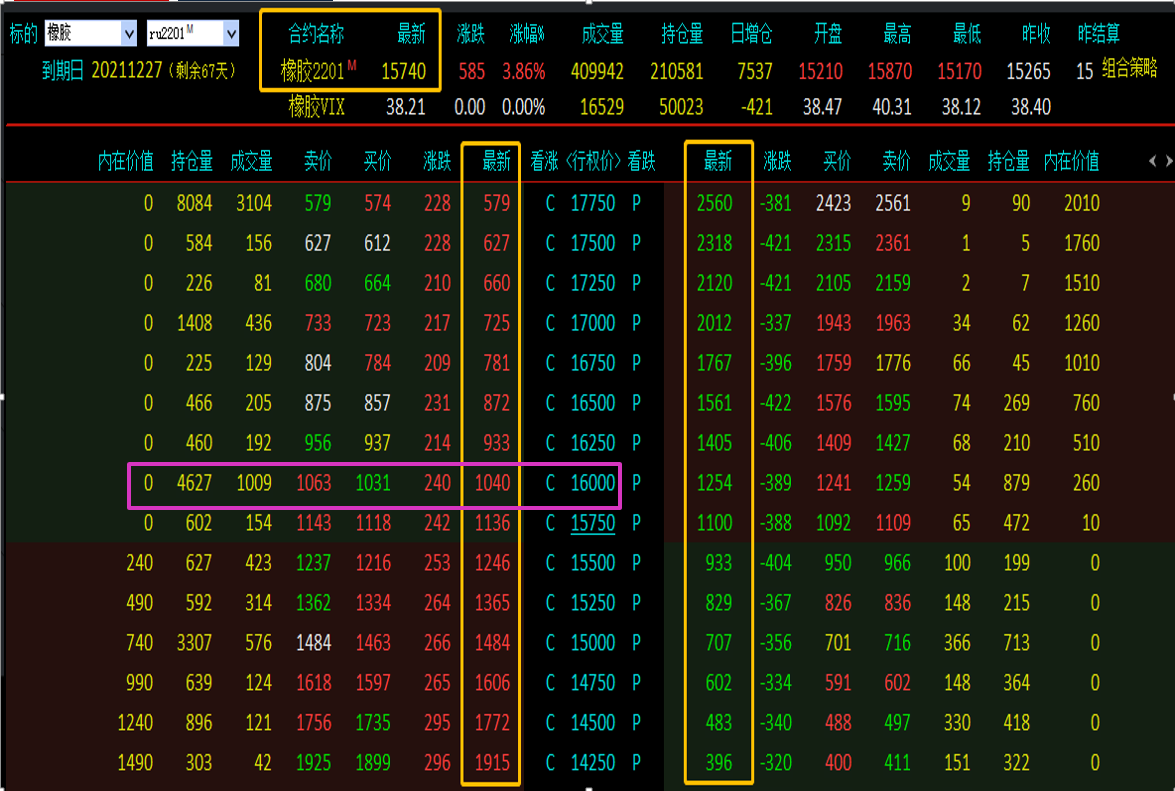Select the underlined 15750 strike price
Screen dimensions: 1175x791
click(593, 523)
